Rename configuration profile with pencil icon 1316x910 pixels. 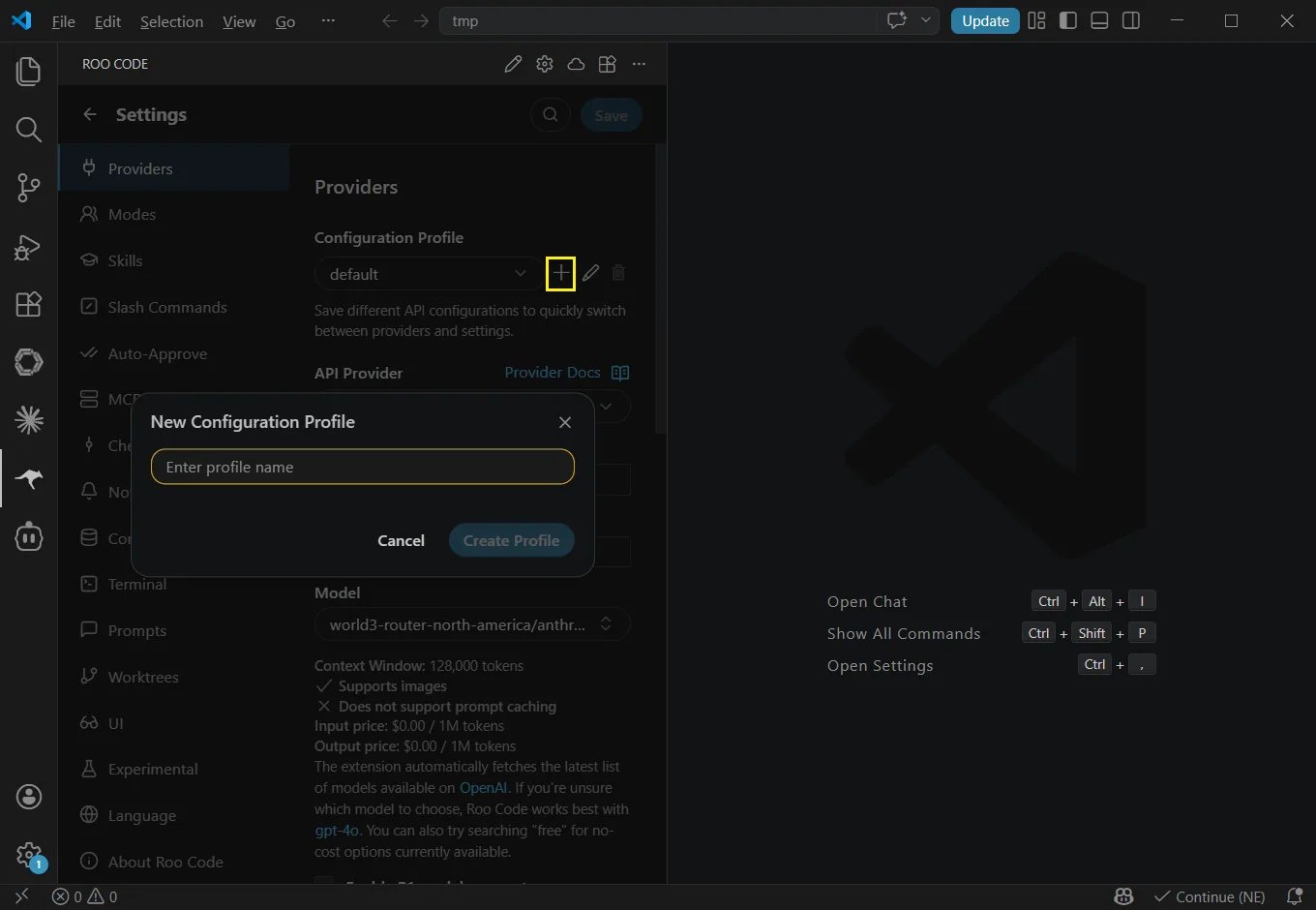[x=590, y=274]
